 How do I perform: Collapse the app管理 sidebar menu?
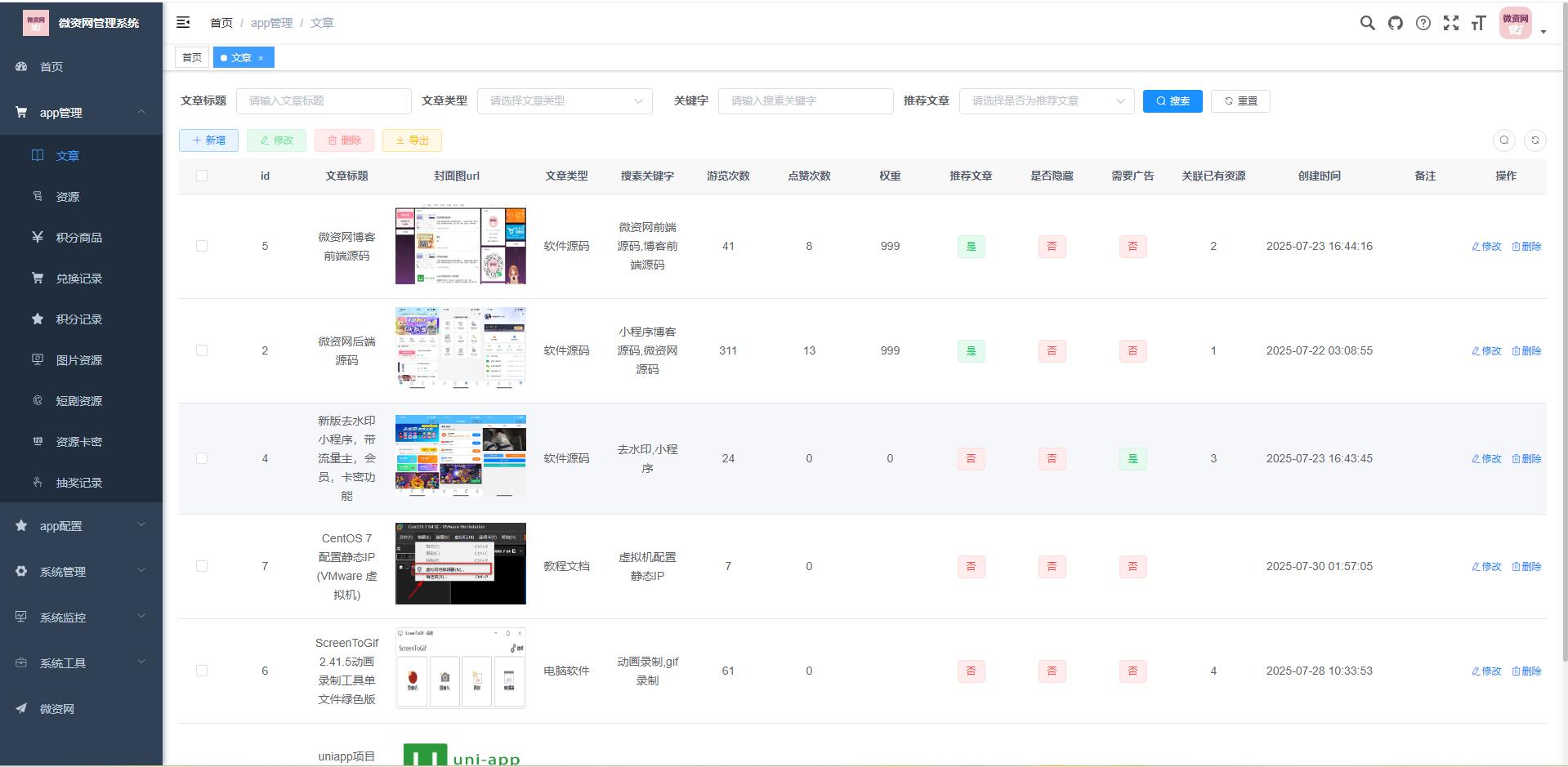tap(81, 113)
